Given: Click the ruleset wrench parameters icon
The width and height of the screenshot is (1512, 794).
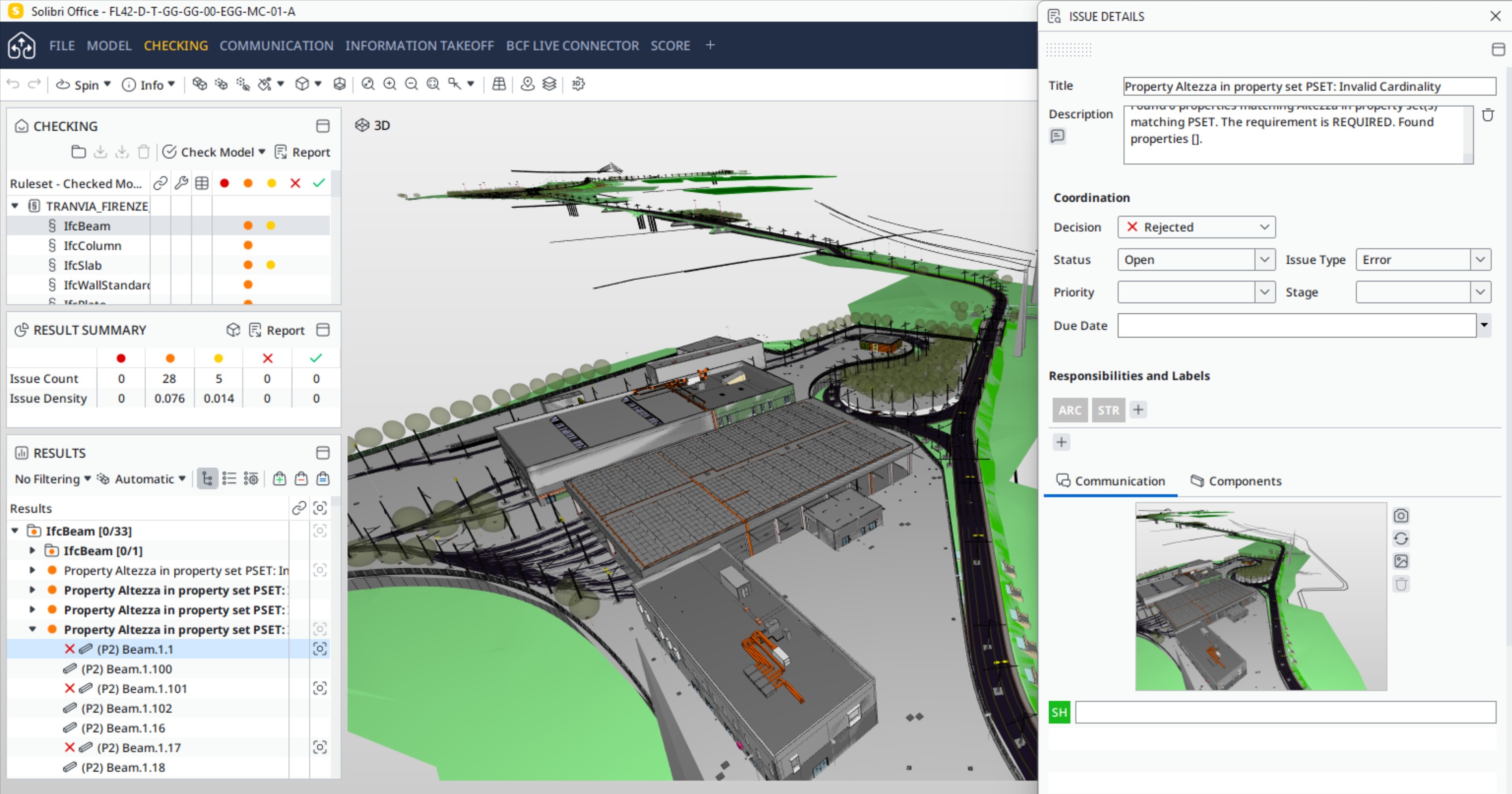Looking at the screenshot, I should coord(181,183).
